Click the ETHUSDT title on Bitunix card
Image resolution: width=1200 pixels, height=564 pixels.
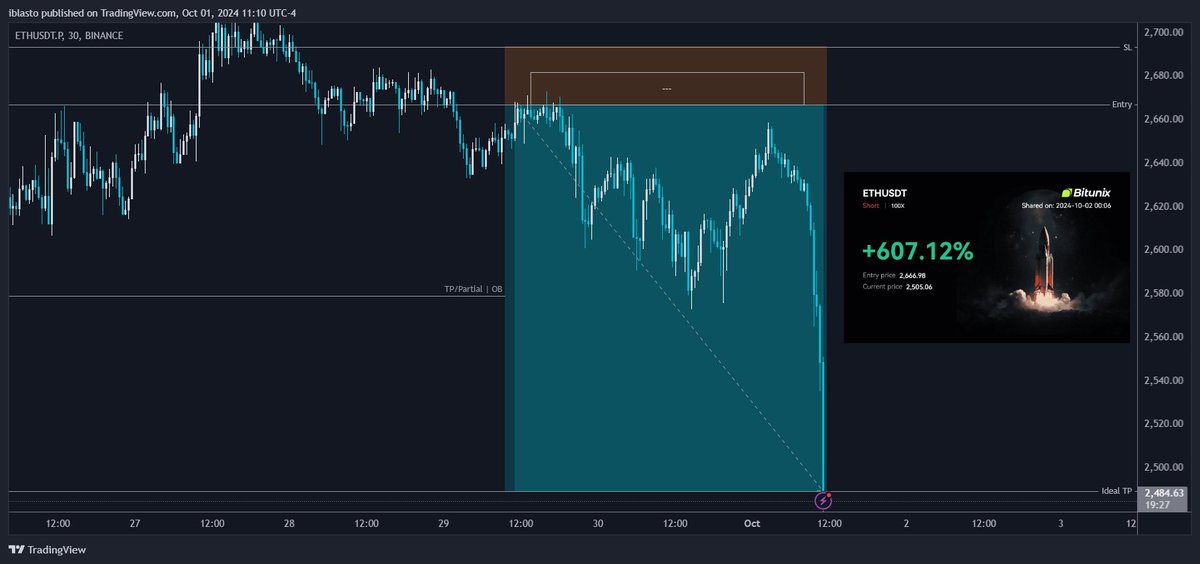click(x=885, y=192)
